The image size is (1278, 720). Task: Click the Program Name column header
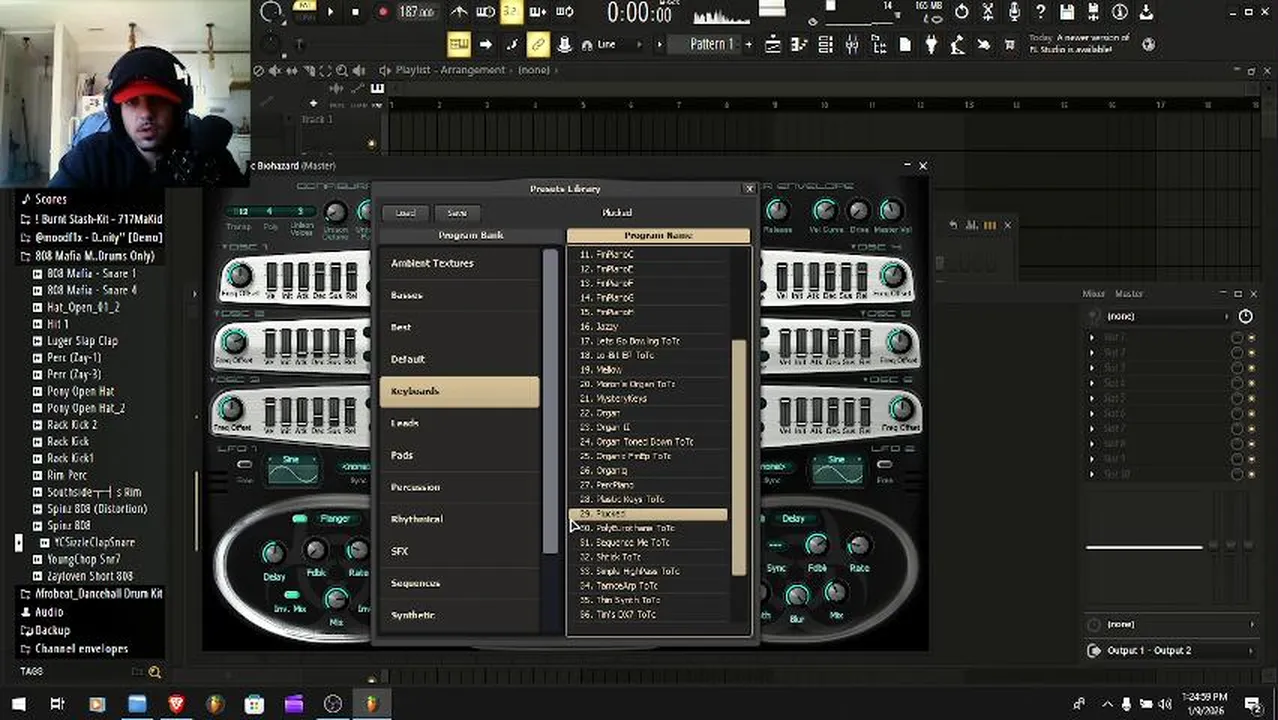tap(658, 235)
